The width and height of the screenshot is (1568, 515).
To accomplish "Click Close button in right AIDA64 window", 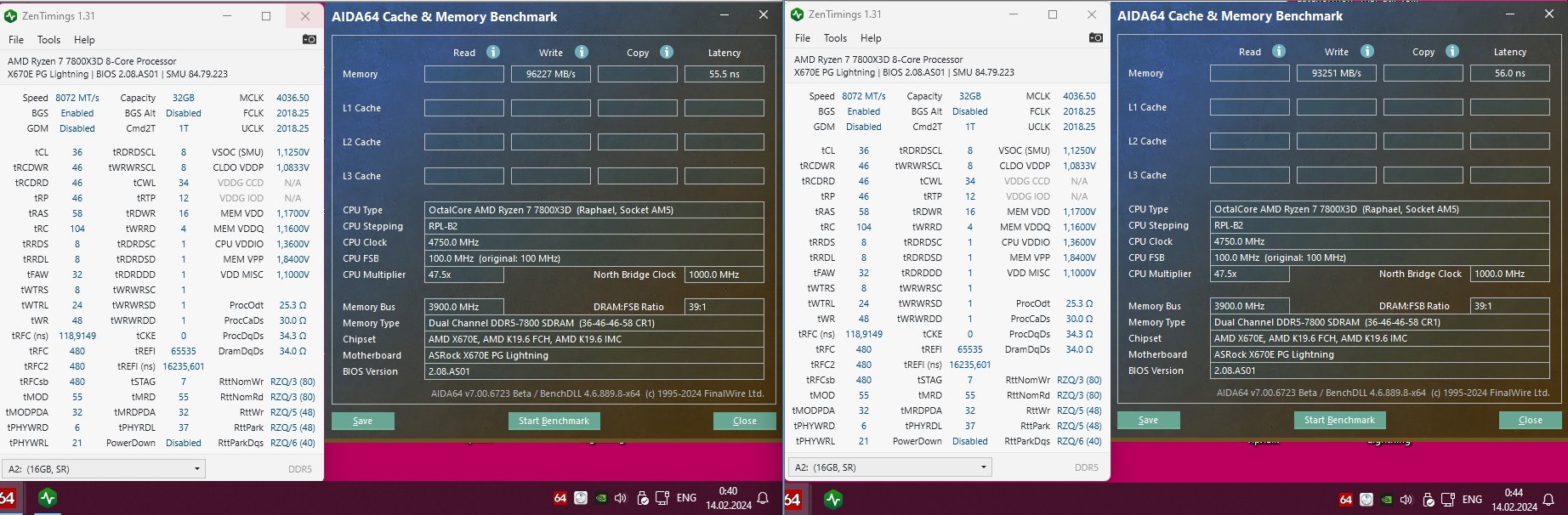I will coord(1531,420).
